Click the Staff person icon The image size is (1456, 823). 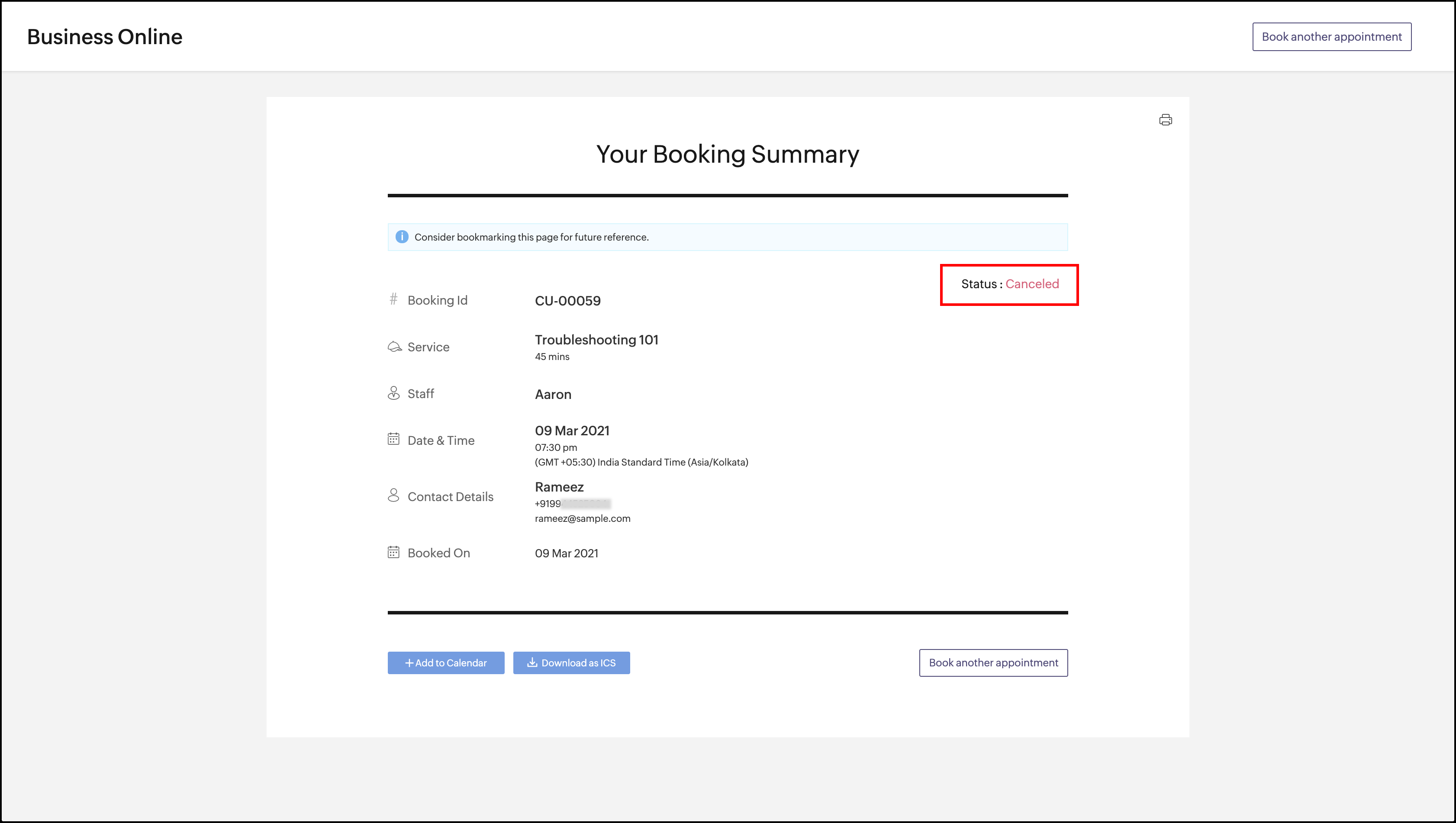click(x=393, y=393)
